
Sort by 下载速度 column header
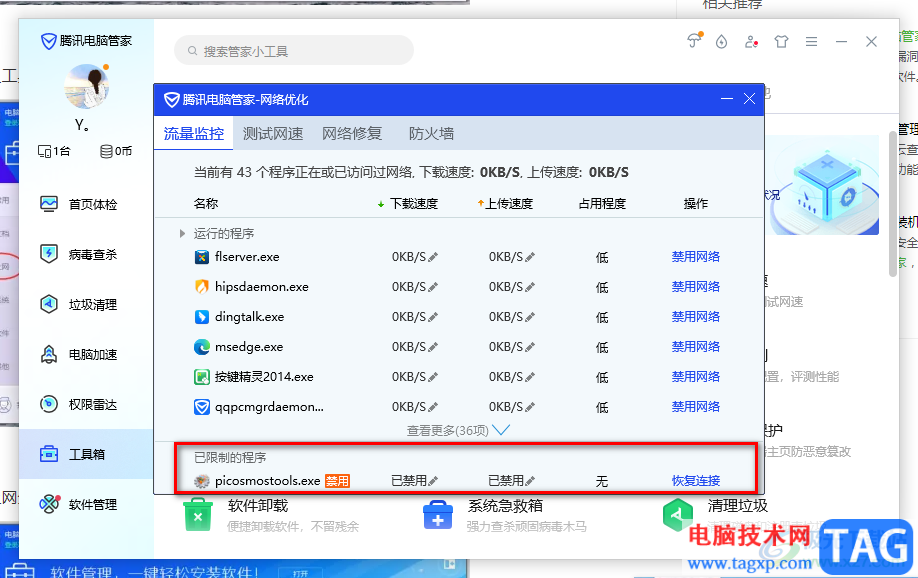(x=408, y=203)
